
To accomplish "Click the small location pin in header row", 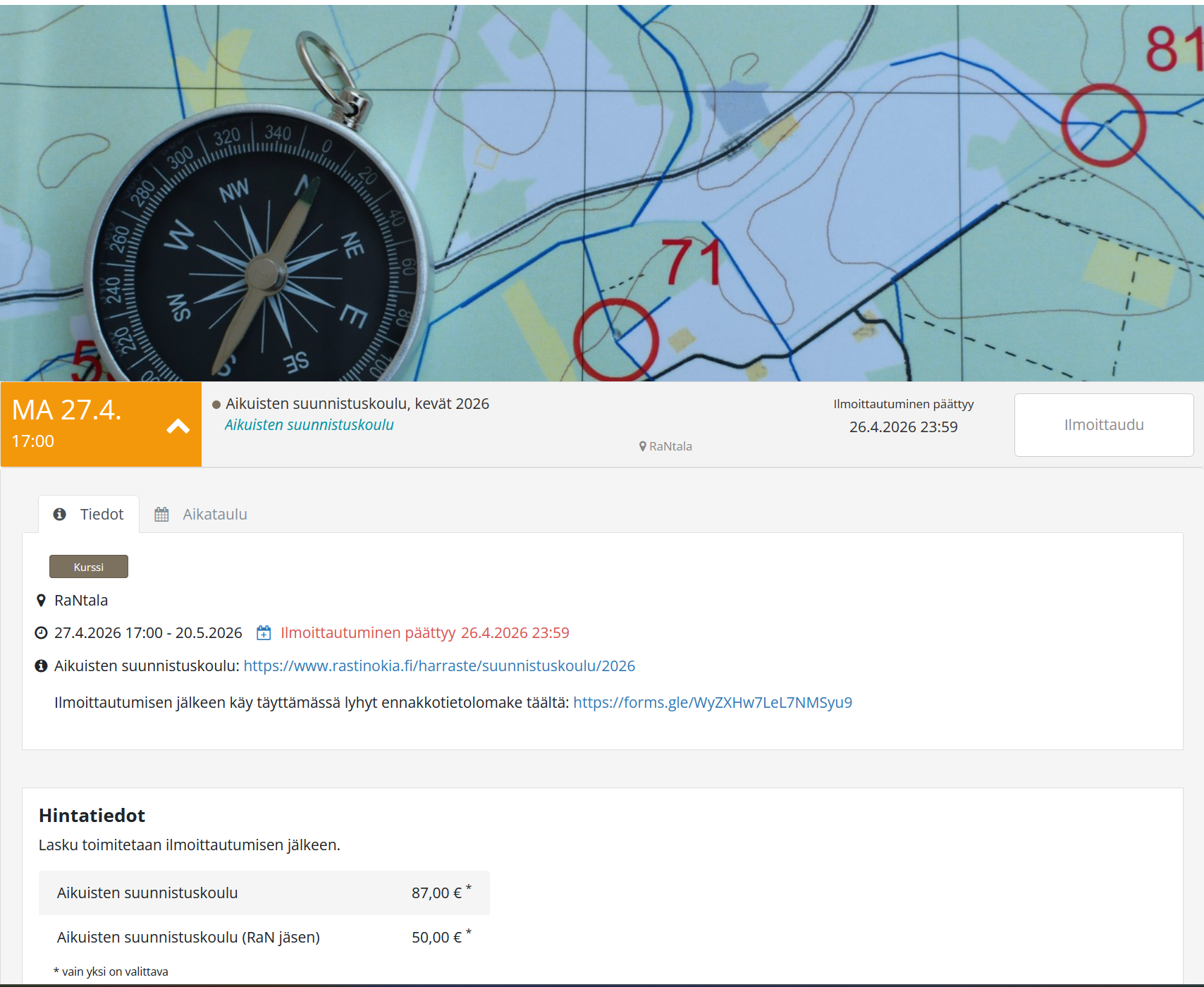I will click(643, 446).
